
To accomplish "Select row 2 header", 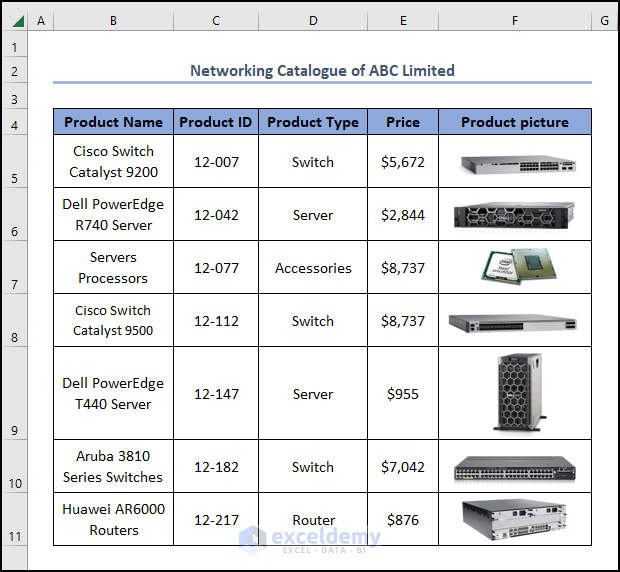I will 15,70.
